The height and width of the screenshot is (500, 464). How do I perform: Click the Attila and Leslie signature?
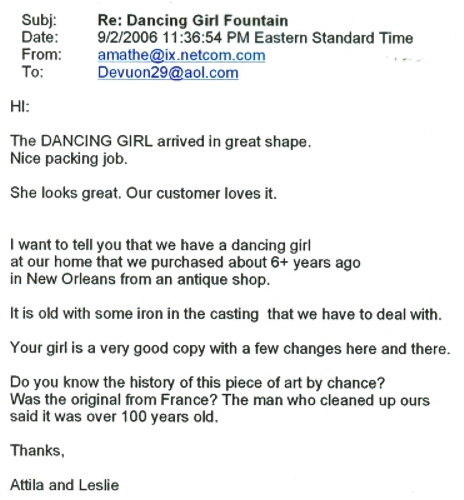tap(64, 485)
